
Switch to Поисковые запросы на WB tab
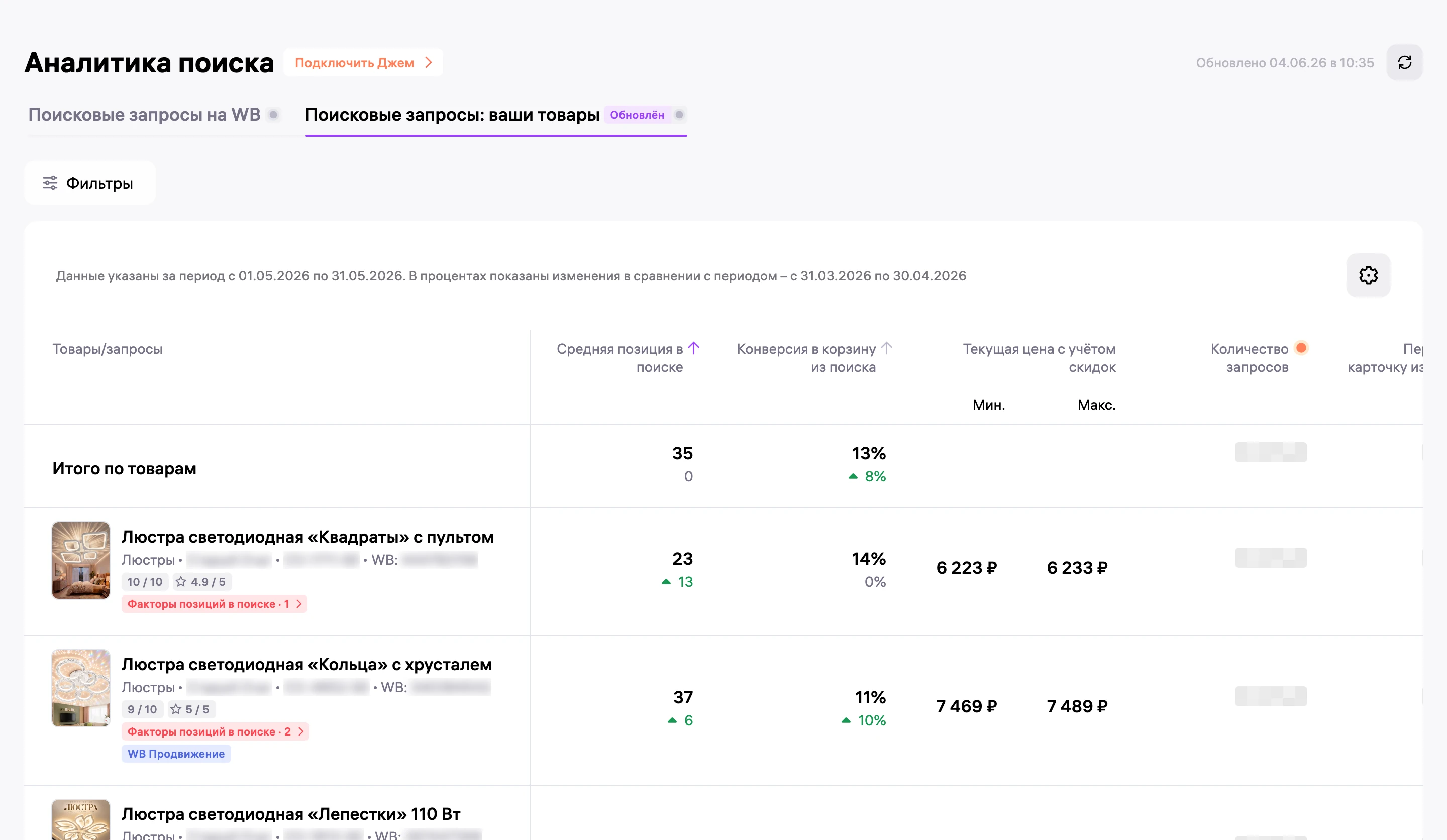[144, 114]
